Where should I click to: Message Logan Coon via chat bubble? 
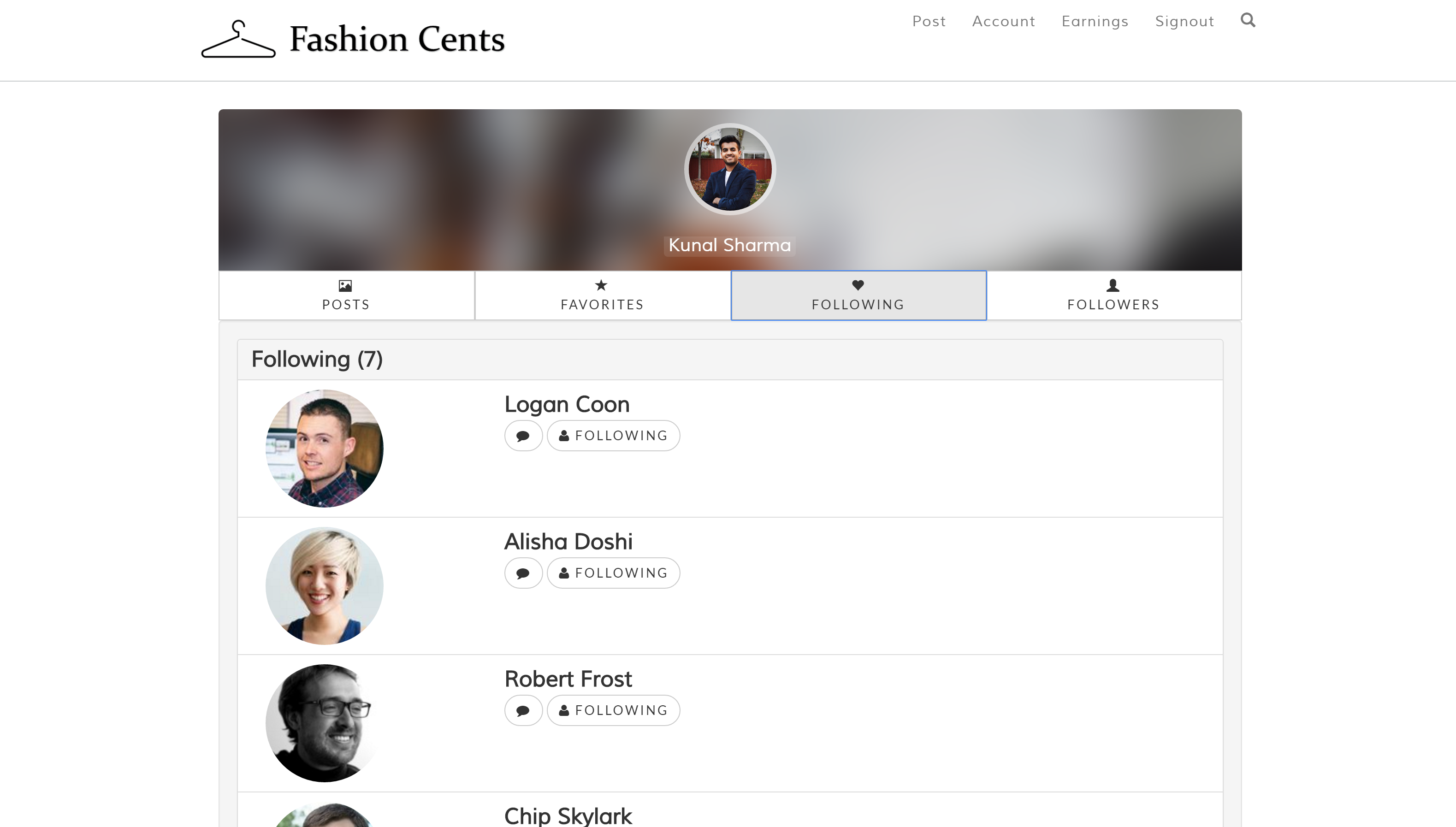click(x=523, y=436)
